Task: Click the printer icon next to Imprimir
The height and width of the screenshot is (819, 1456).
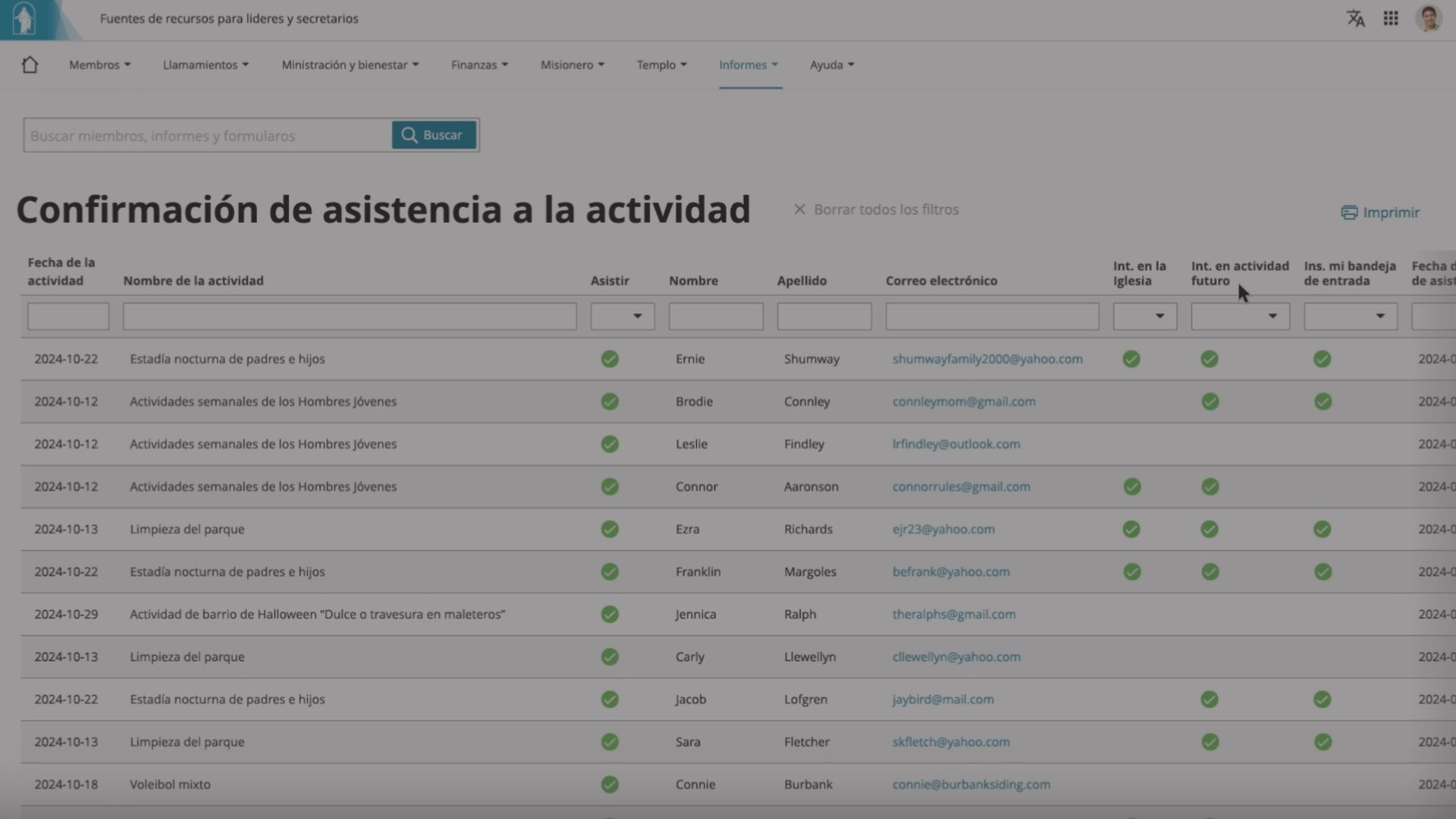Action: point(1349,212)
